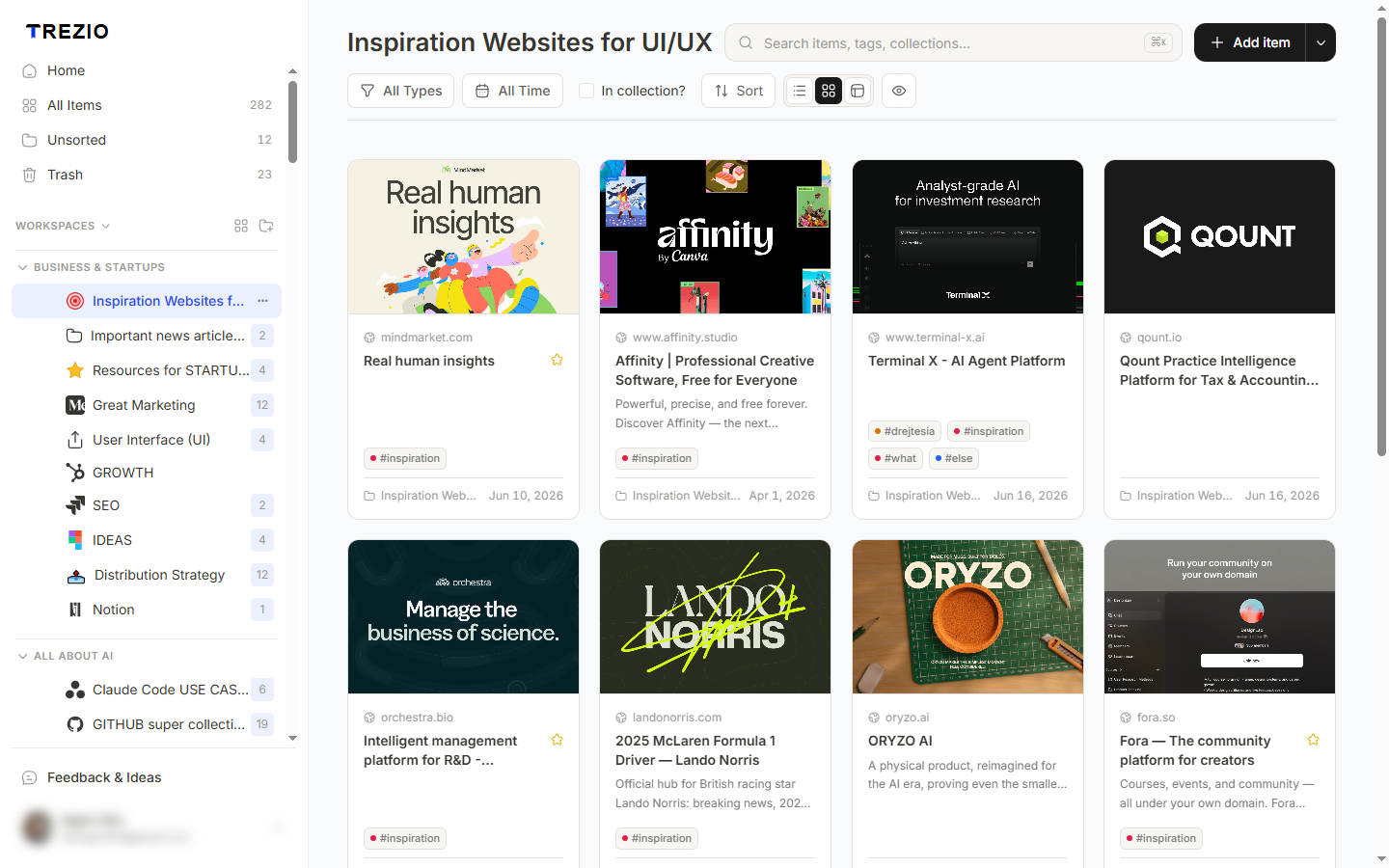Screen dimensions: 1389x868
Task: Click the new workspace folder icon
Action: tap(266, 226)
